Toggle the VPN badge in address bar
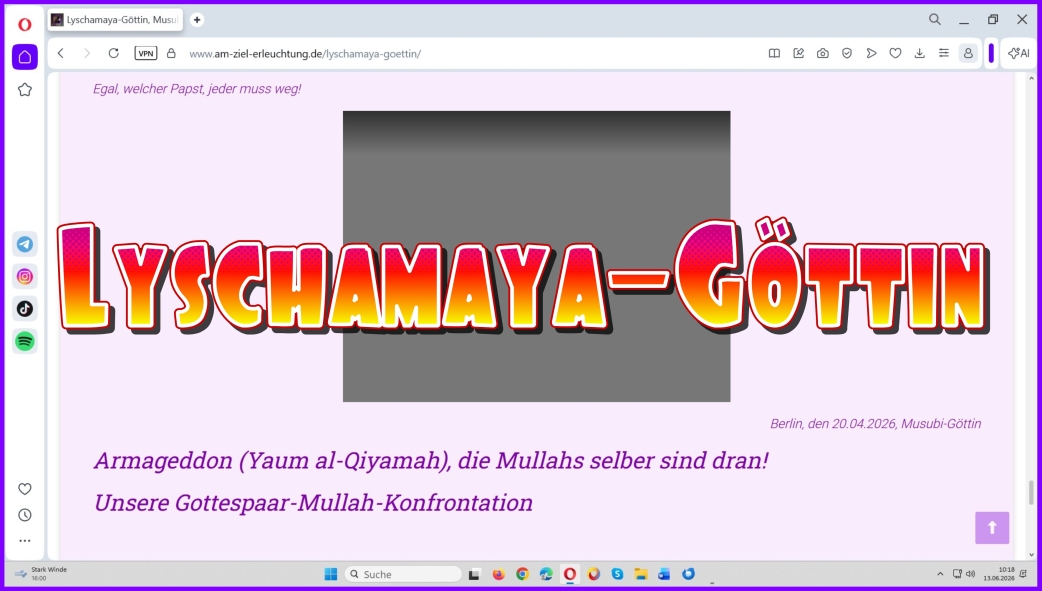This screenshot has height=591, width=1042. (146, 54)
